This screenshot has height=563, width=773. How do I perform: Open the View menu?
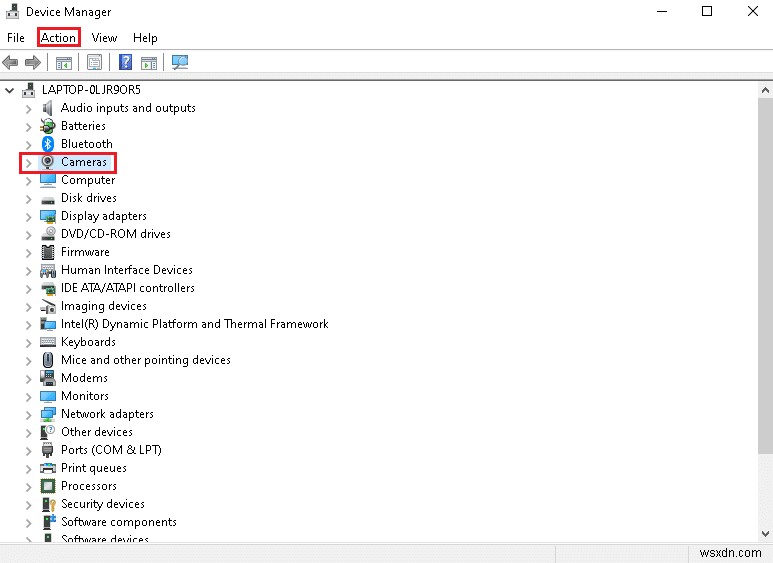click(105, 38)
